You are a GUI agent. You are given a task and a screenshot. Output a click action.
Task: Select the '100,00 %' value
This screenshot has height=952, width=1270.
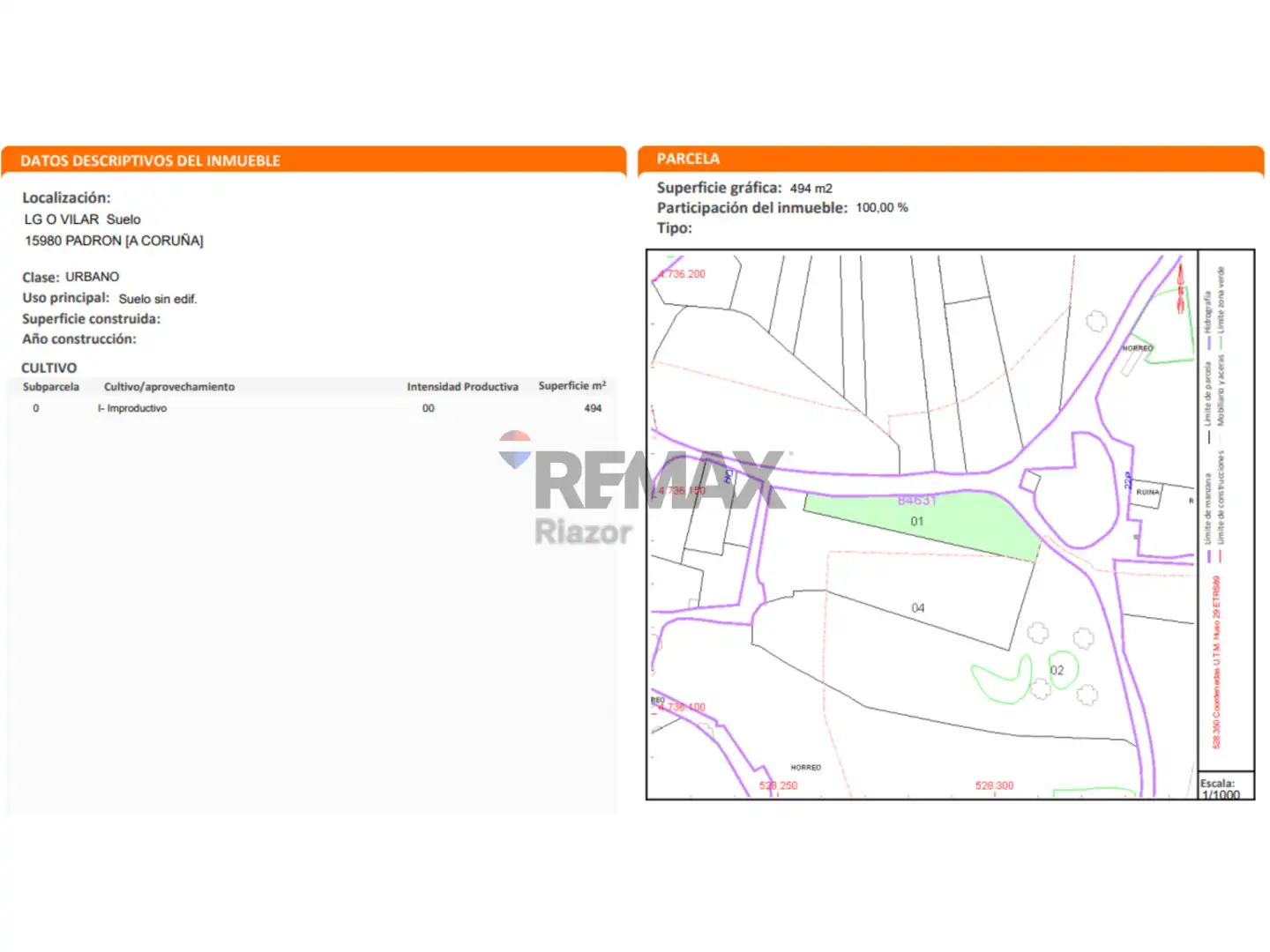point(882,208)
